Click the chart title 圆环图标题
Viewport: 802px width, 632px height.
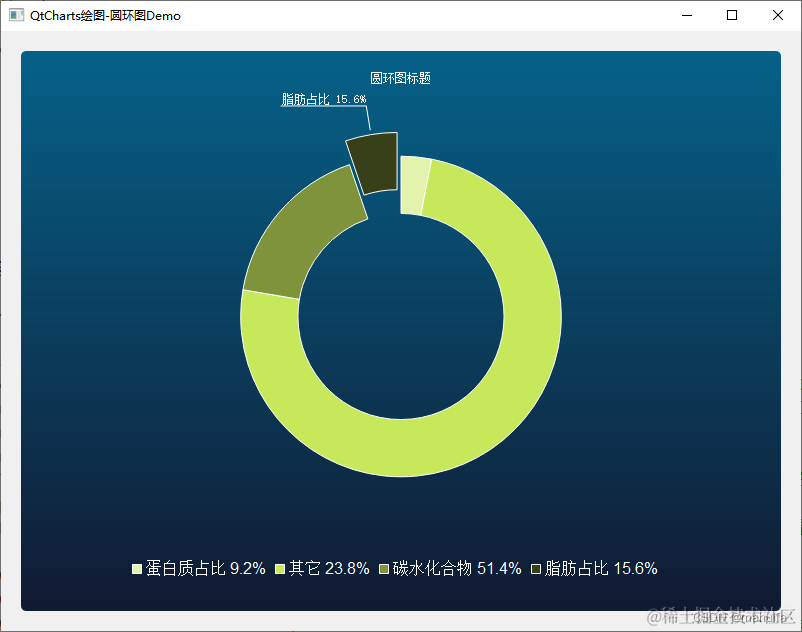400,78
